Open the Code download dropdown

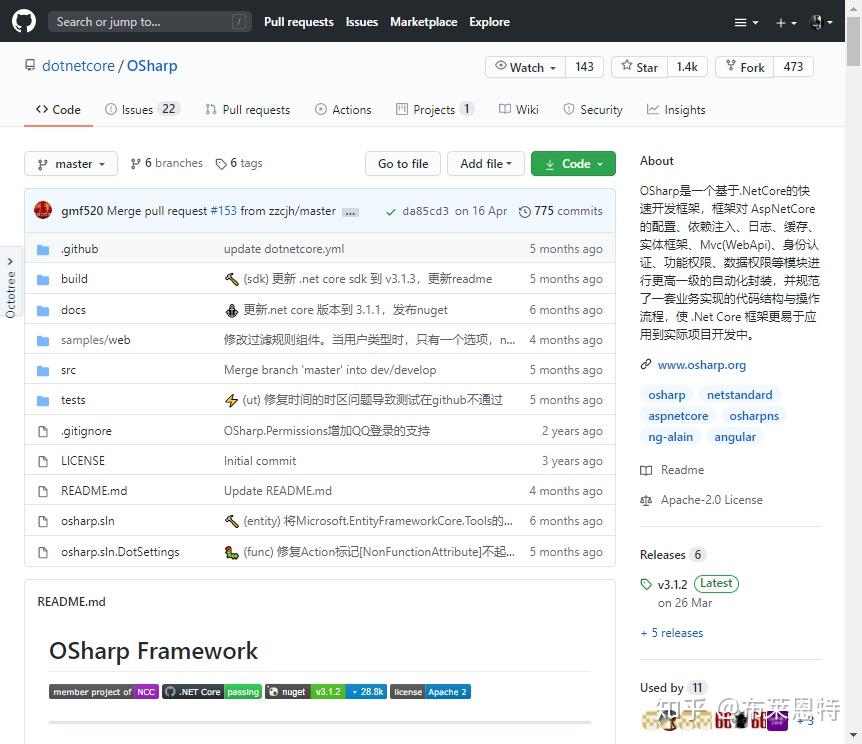pyautogui.click(x=573, y=162)
